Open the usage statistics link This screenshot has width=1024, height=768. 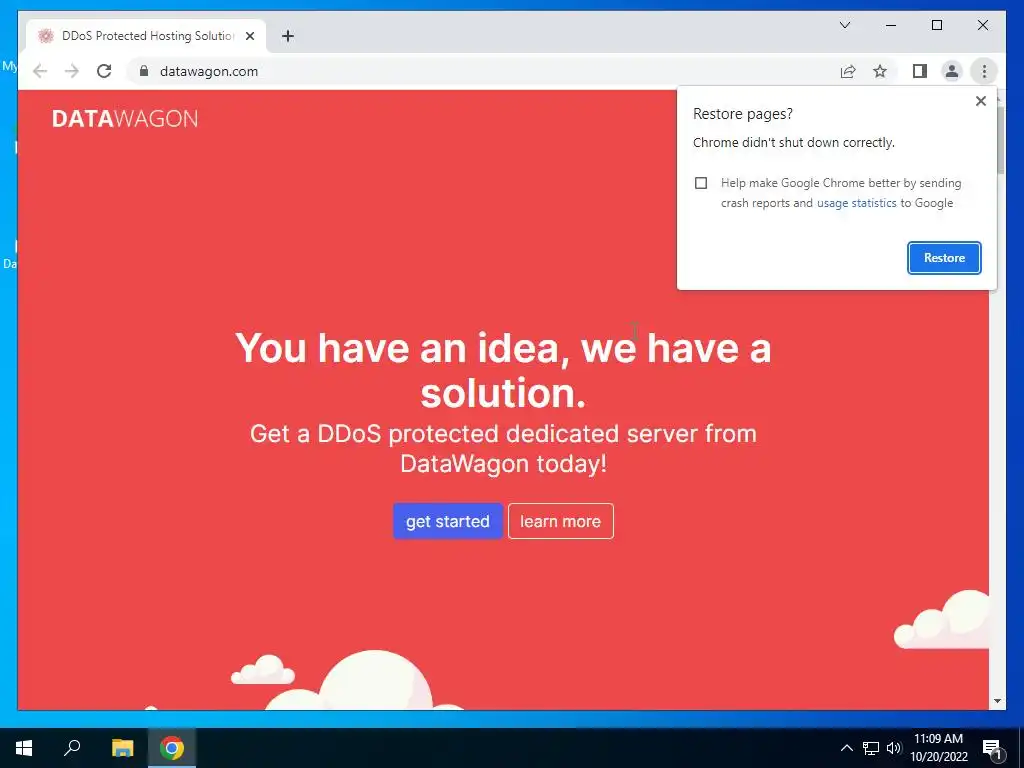[x=856, y=203]
